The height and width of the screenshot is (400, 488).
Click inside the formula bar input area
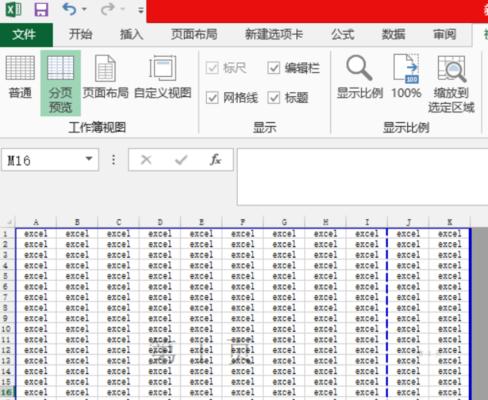(362, 177)
